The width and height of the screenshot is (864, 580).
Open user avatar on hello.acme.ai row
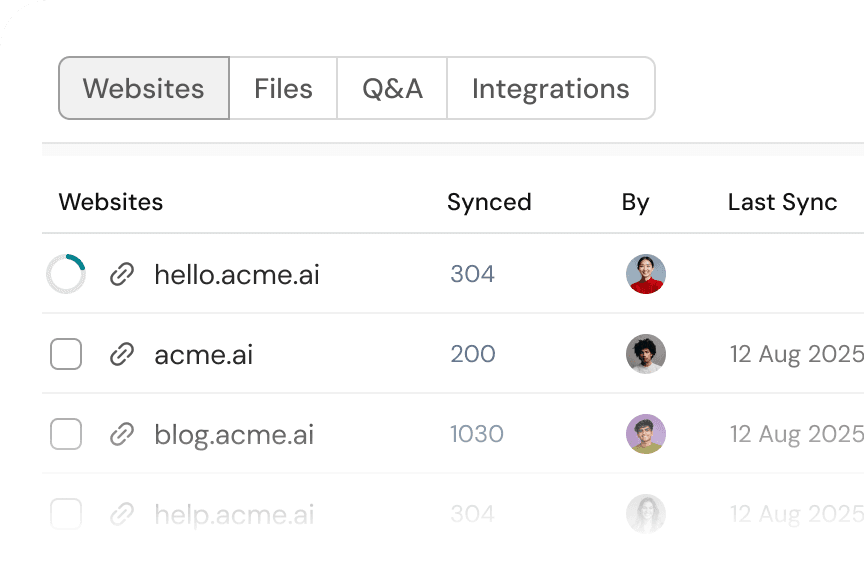point(646,274)
